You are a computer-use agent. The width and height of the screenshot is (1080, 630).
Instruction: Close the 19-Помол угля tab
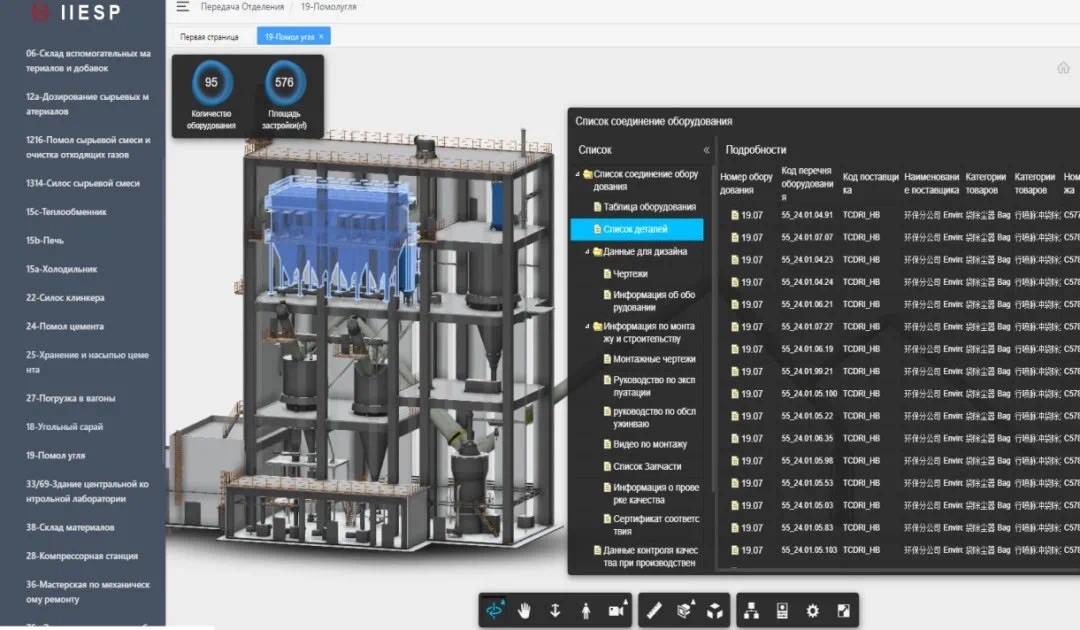coord(321,37)
